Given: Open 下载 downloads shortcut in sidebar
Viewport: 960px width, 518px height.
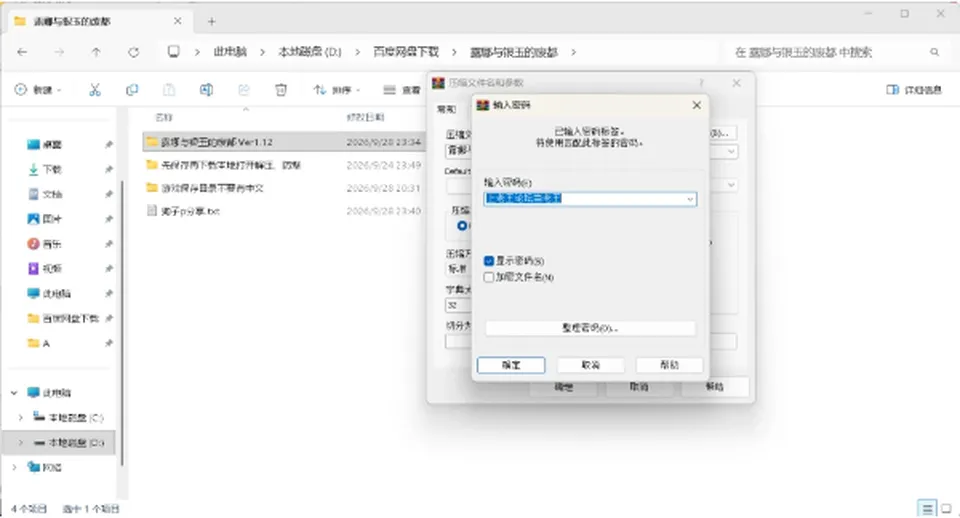Looking at the screenshot, I should 52,169.
